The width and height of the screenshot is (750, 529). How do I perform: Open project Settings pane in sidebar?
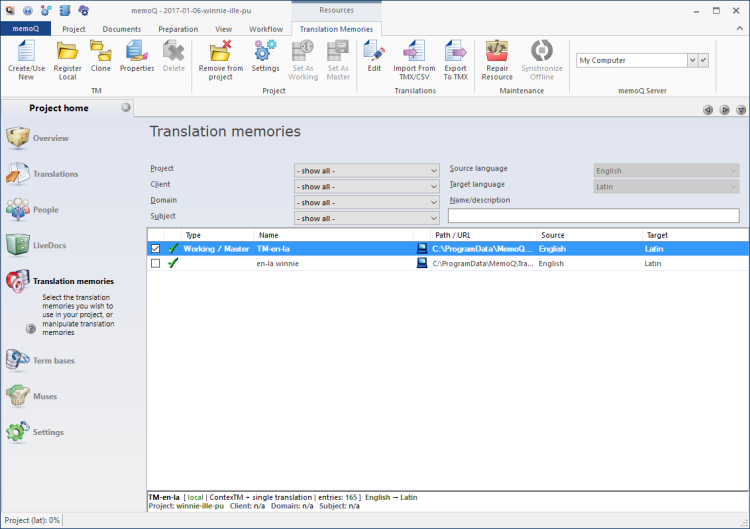point(34,432)
